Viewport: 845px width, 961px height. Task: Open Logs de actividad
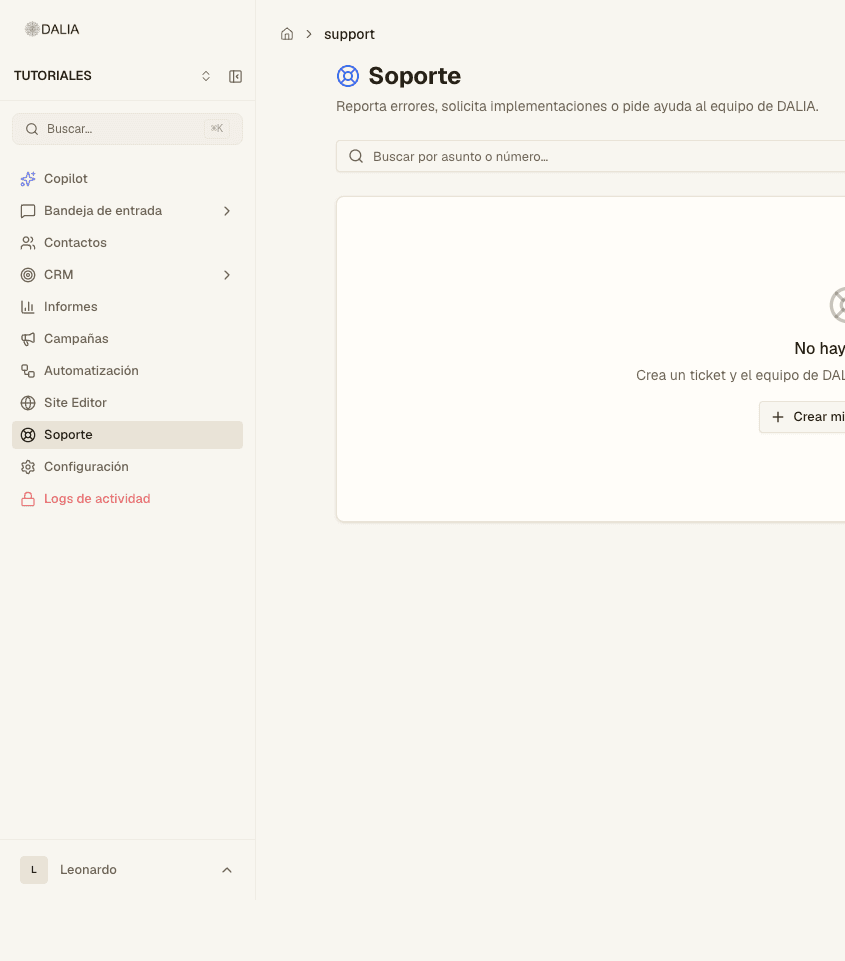(x=127, y=499)
